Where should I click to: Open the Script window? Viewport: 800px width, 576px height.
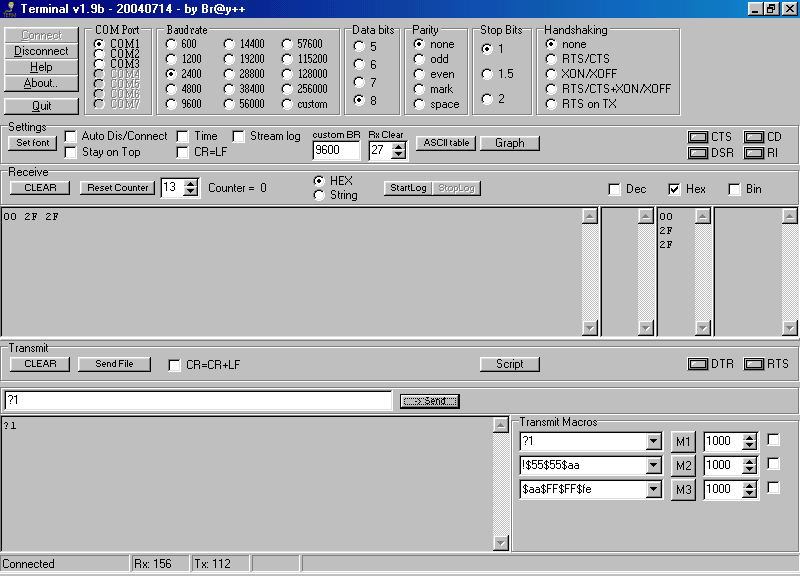tap(510, 364)
